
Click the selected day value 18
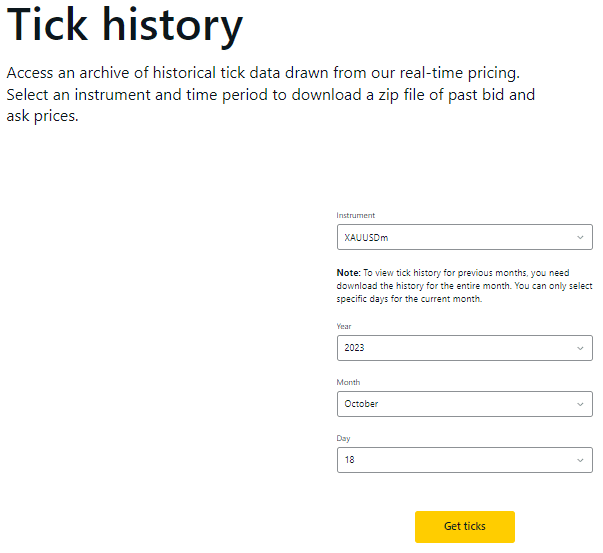tap(350, 460)
